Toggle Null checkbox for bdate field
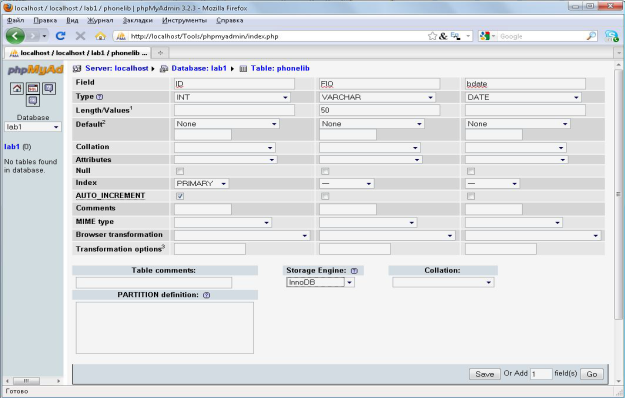This screenshot has width=625, height=398. click(x=471, y=171)
